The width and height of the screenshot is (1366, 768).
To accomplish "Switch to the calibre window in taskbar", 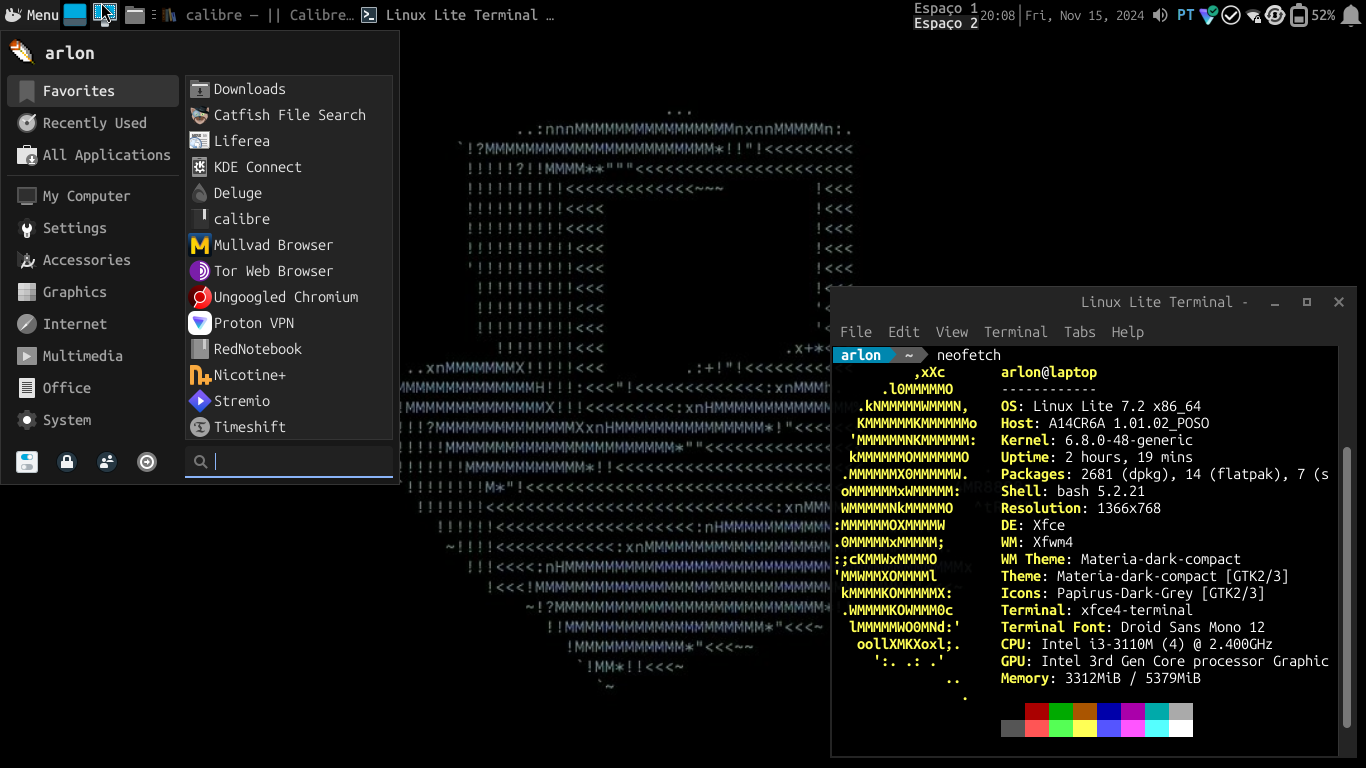I will point(256,15).
